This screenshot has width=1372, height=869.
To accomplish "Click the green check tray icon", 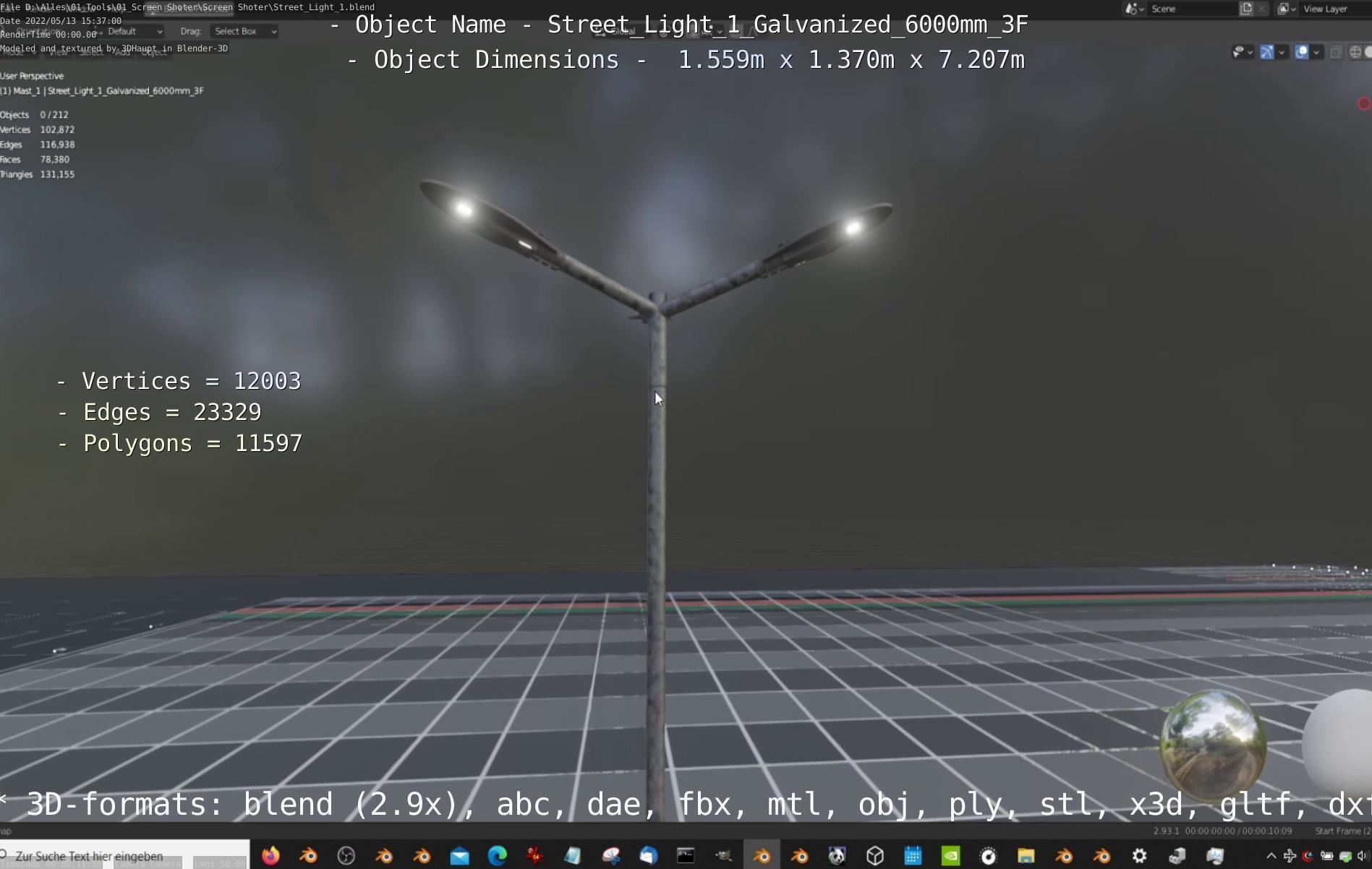I will click(1345, 857).
